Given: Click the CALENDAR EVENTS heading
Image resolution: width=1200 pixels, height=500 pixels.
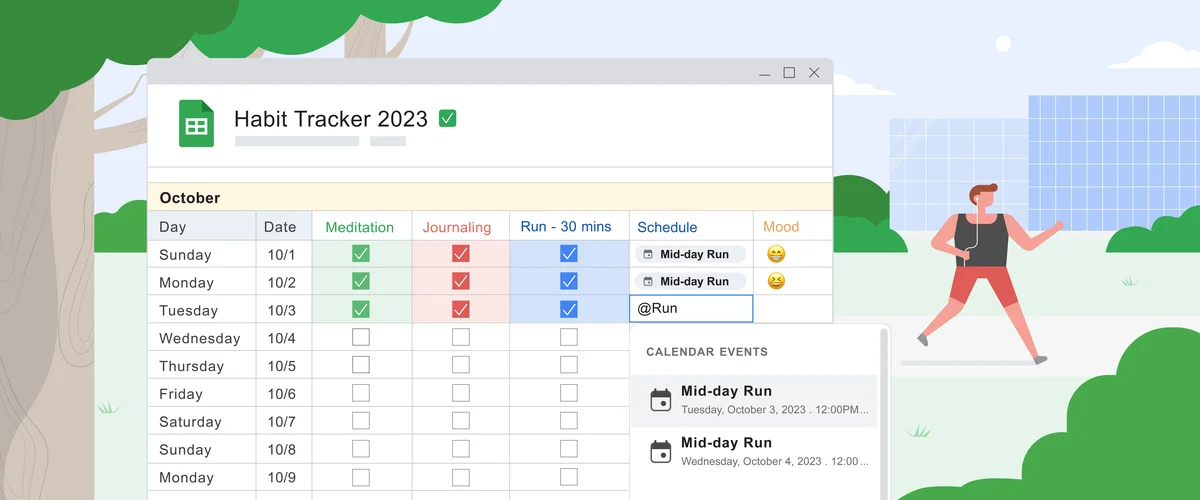Looking at the screenshot, I should point(707,352).
